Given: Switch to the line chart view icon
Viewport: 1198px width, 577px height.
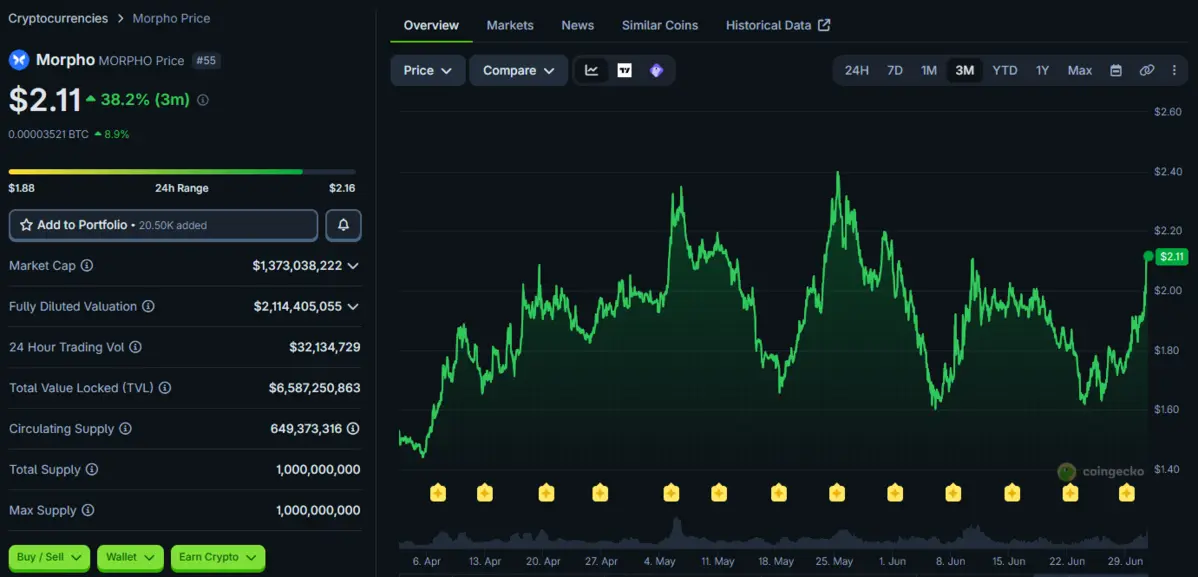Looking at the screenshot, I should tap(591, 70).
